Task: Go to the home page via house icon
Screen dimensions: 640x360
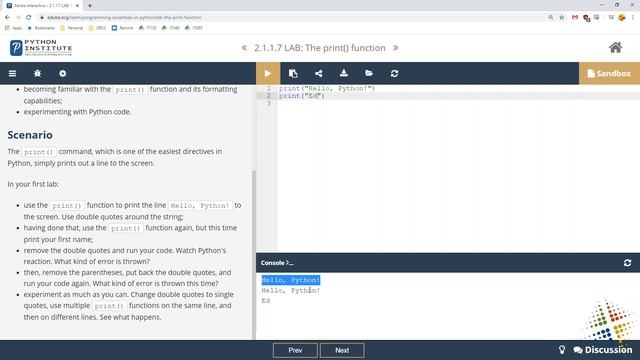Action: click(x=616, y=48)
